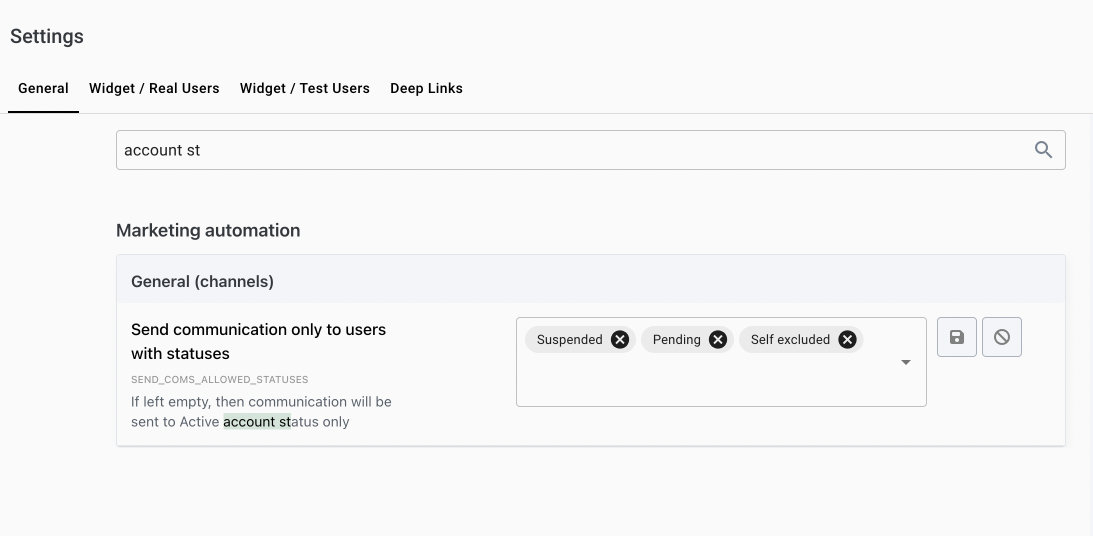The width and height of the screenshot is (1093, 536).
Task: Remove the Pending status chip
Action: pos(717,340)
